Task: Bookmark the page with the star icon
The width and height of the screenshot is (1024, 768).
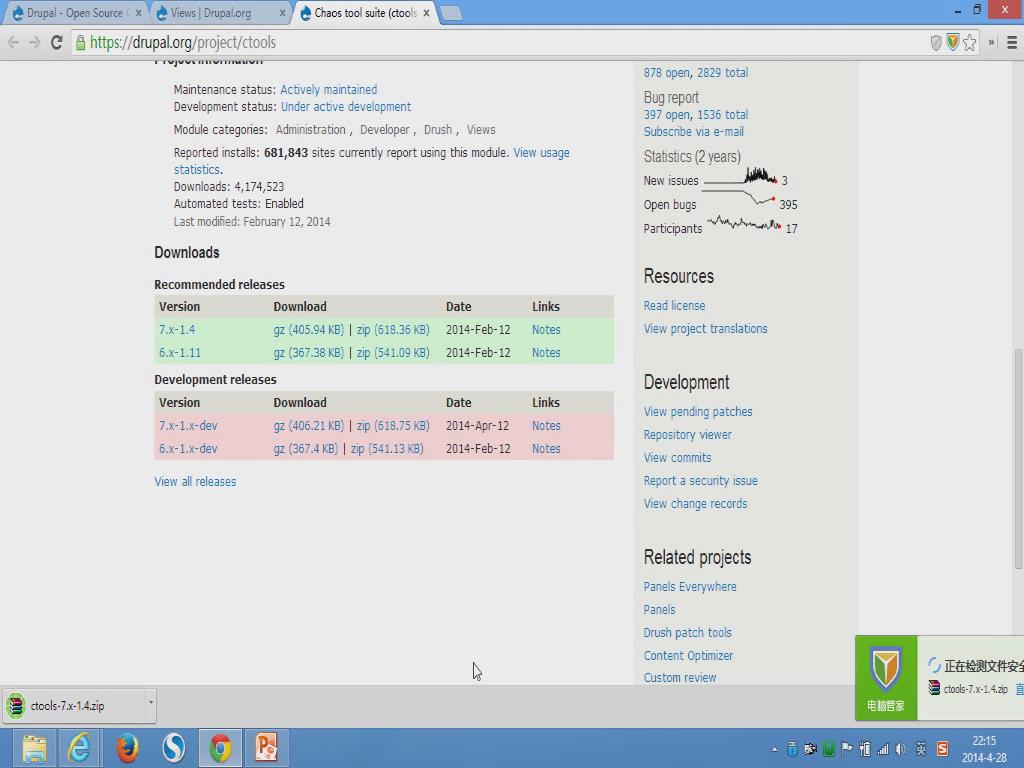Action: pyautogui.click(x=970, y=42)
